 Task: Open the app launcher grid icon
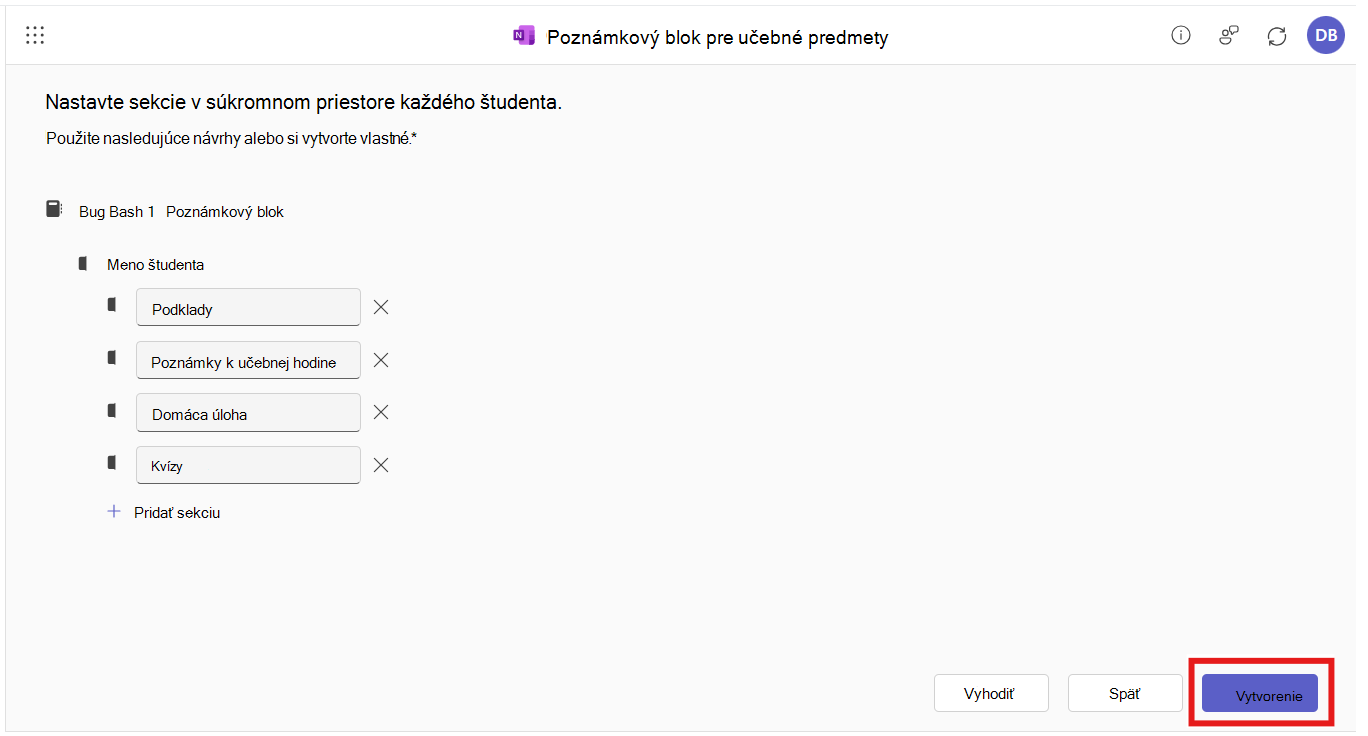[x=35, y=36]
